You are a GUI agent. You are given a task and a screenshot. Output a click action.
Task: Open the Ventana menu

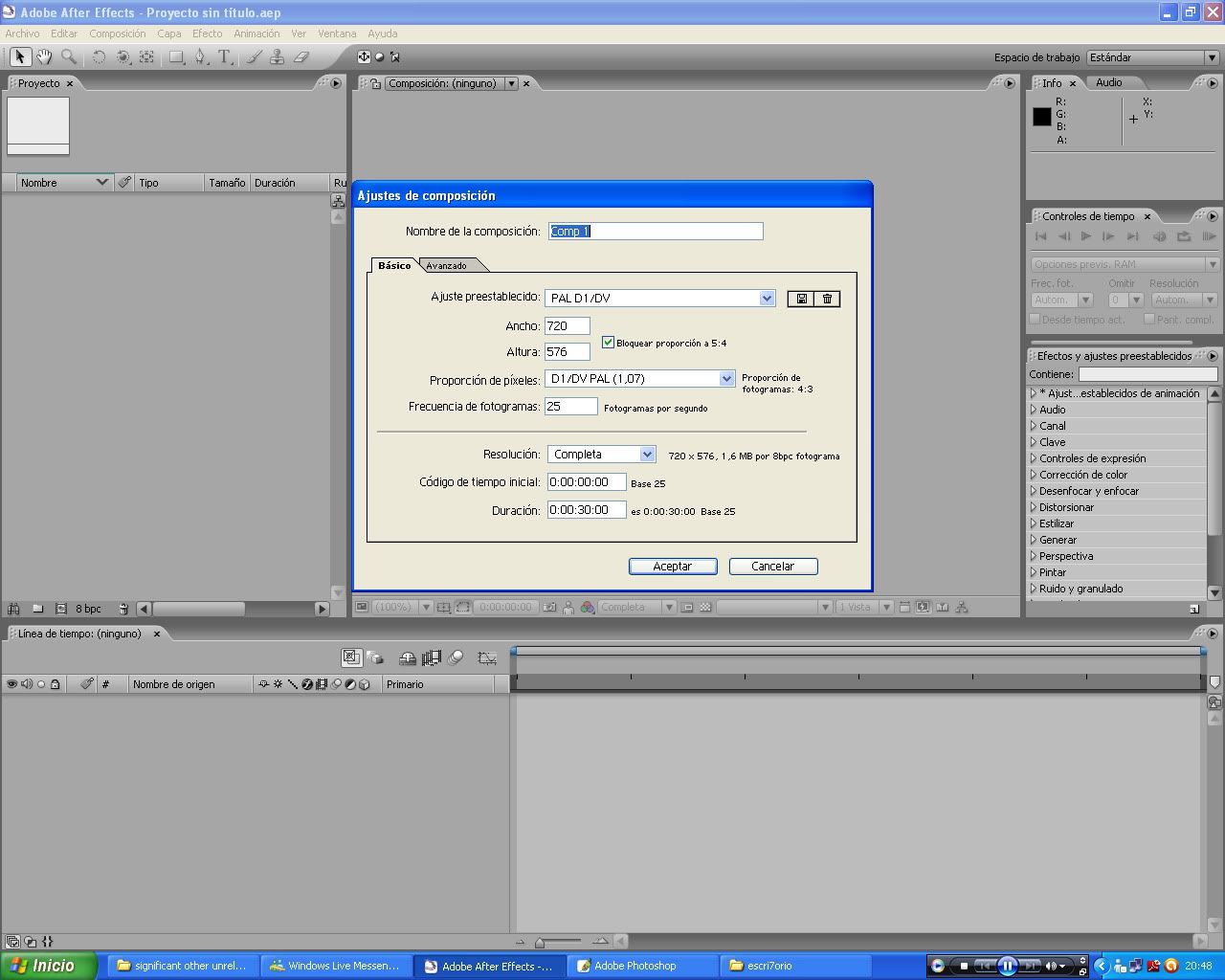tap(337, 33)
